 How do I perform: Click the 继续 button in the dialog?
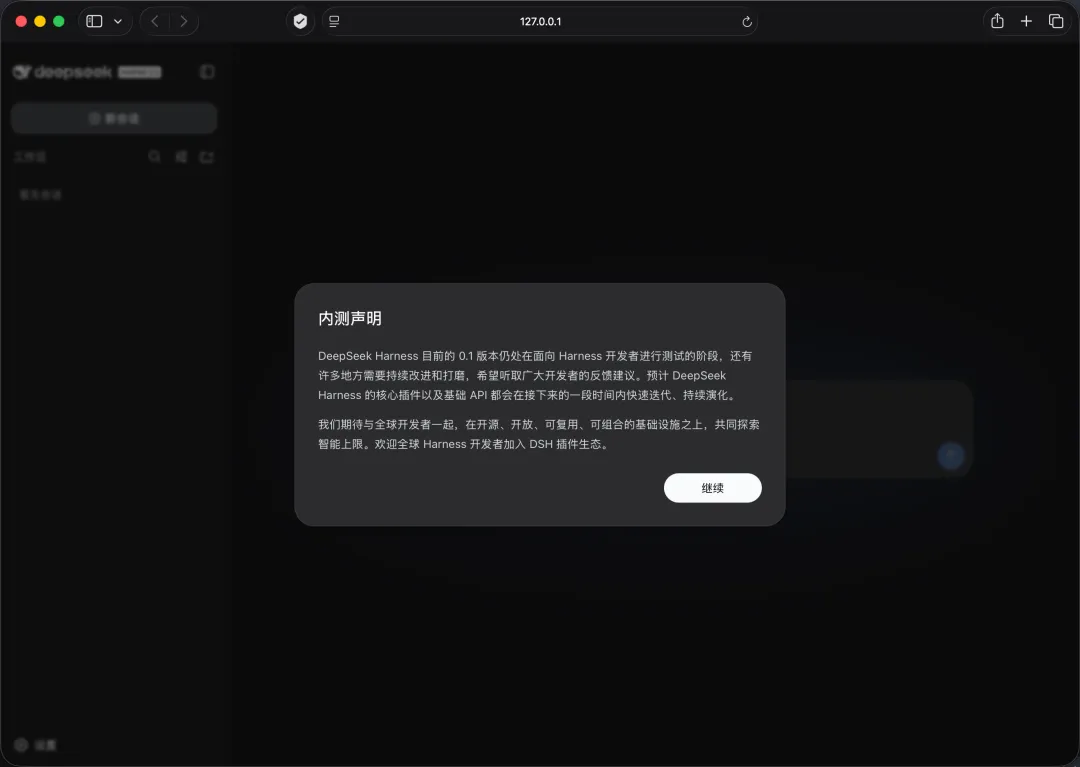712,487
